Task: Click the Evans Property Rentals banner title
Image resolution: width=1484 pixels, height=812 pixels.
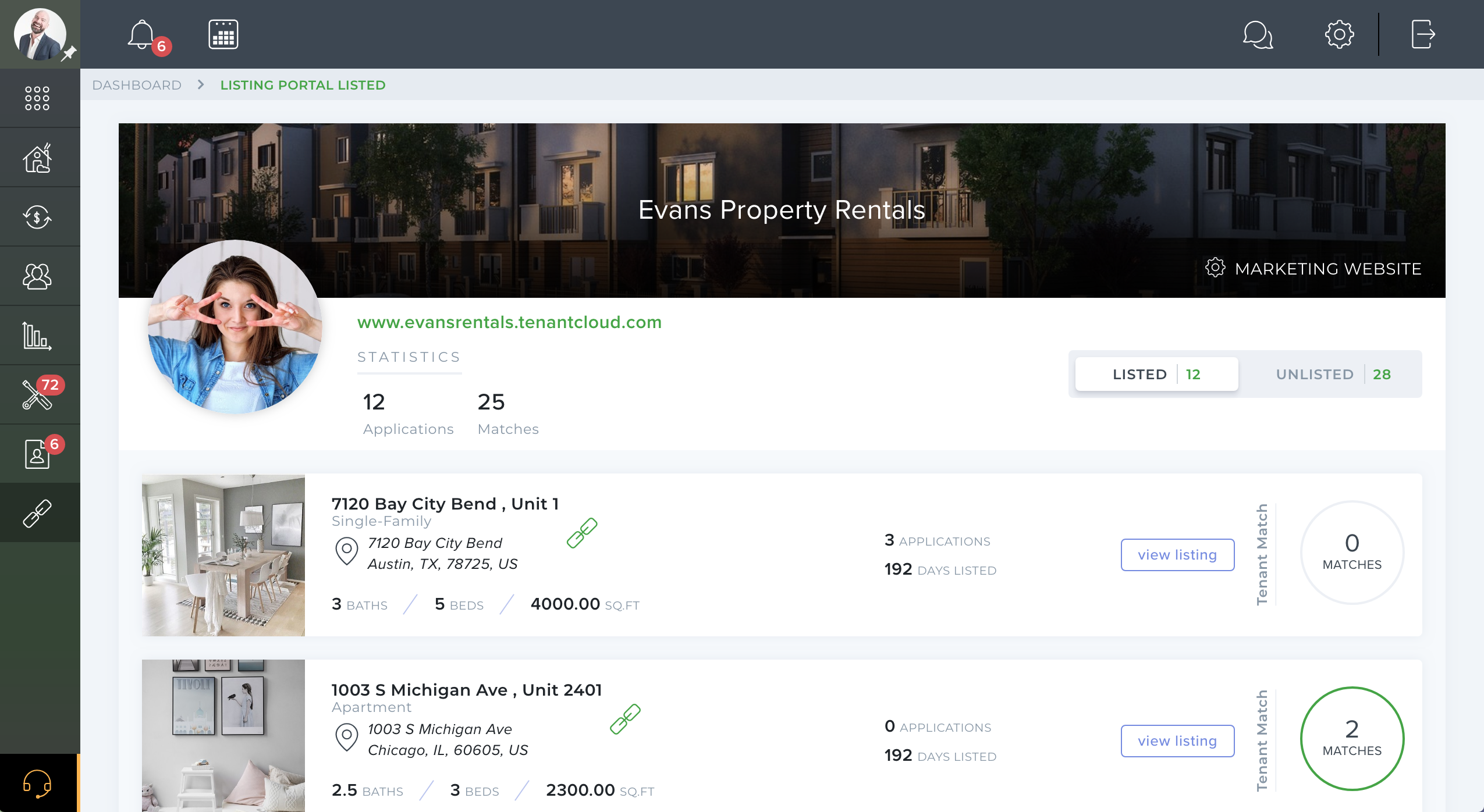Action: click(782, 209)
